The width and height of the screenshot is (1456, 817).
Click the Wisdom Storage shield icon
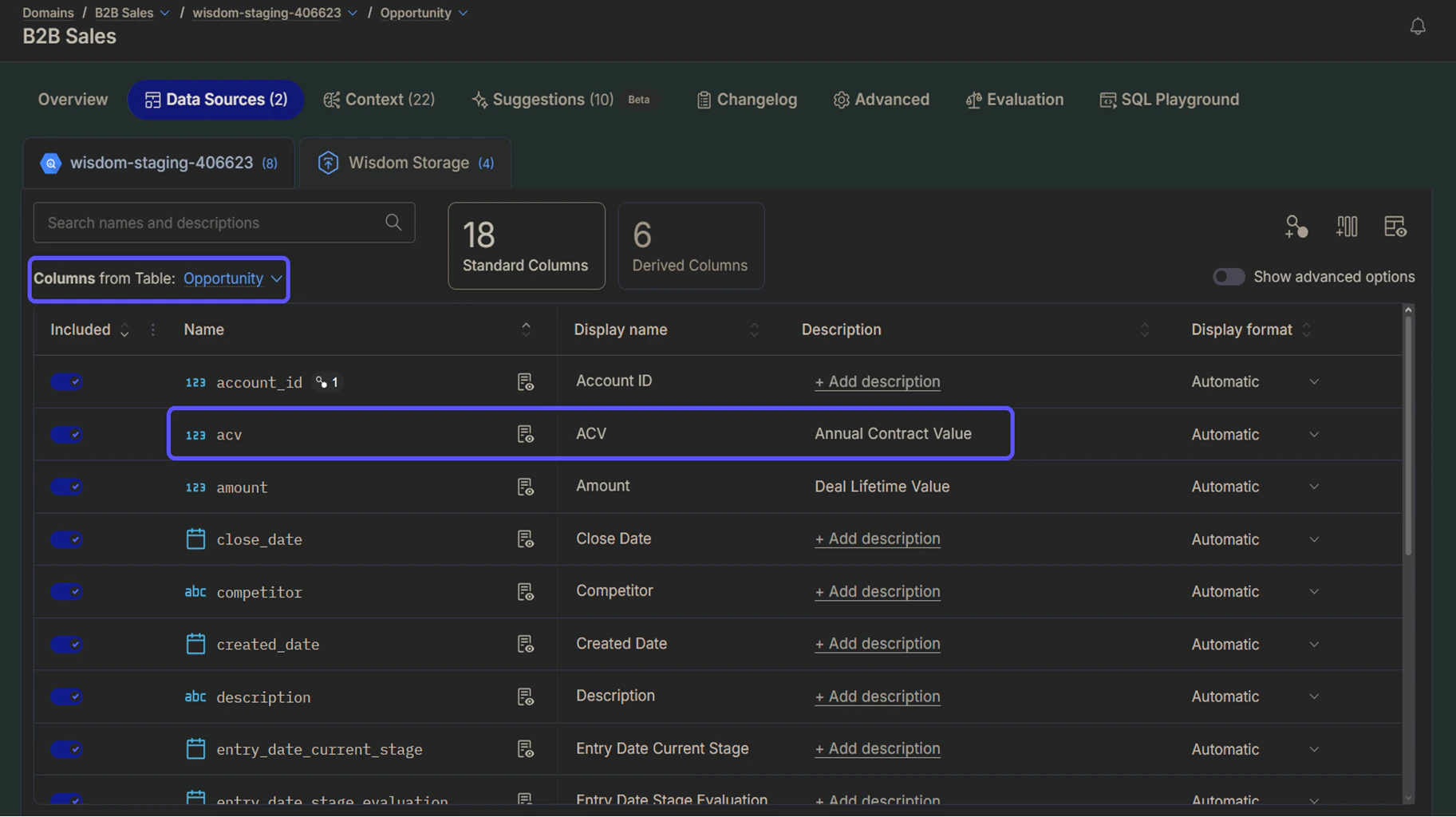tap(328, 163)
